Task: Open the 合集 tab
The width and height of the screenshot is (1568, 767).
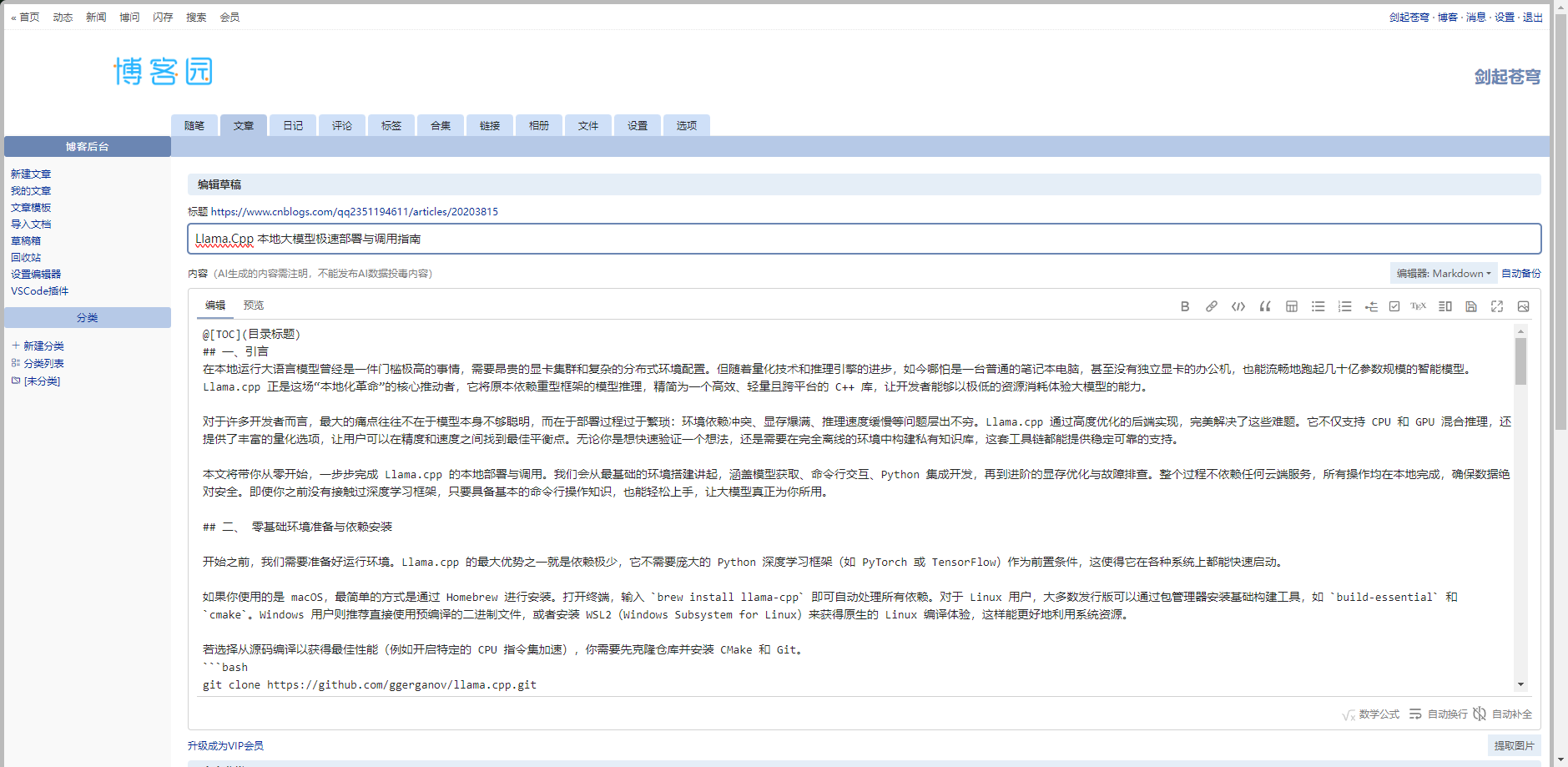Action: click(x=441, y=125)
